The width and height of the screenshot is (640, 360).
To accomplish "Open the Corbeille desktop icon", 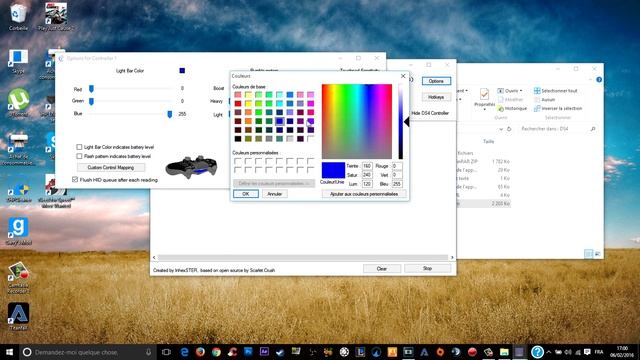I will 18,17.
